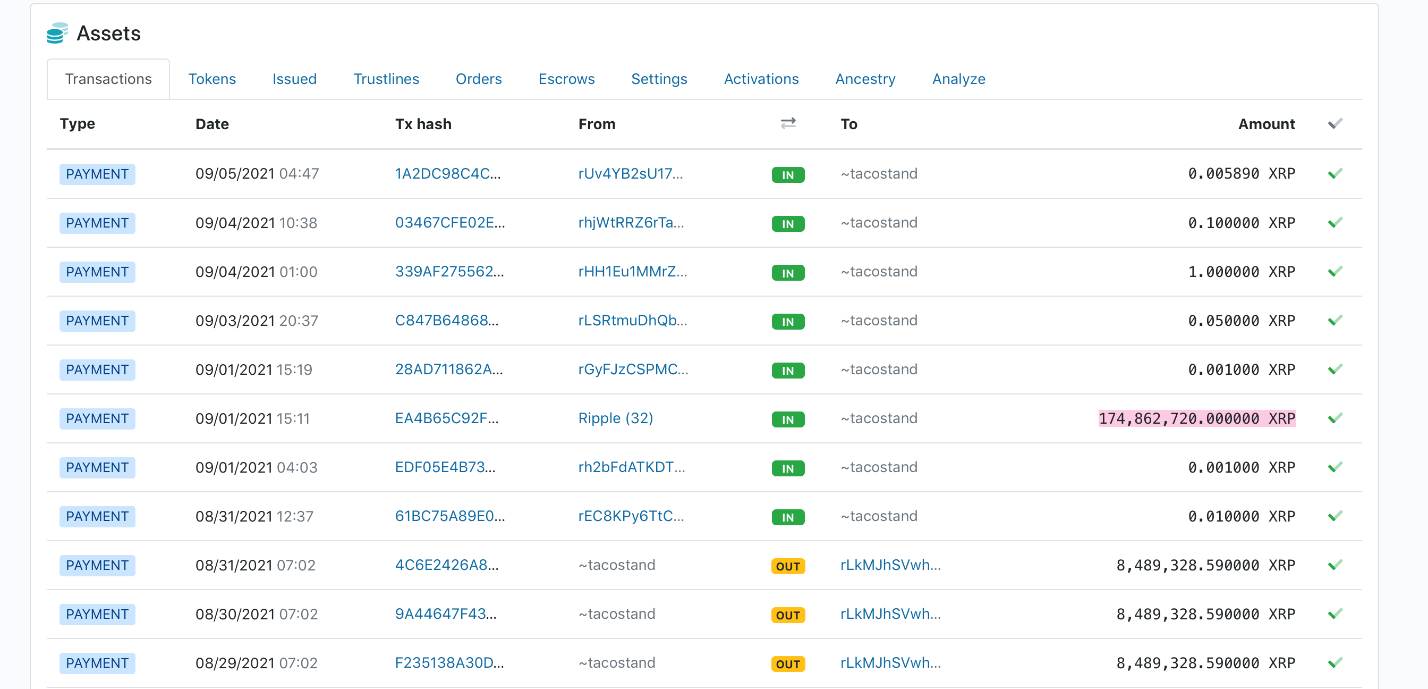Switch to the Tokens tab
Screen dimensions: 1428x689
pos(212,79)
